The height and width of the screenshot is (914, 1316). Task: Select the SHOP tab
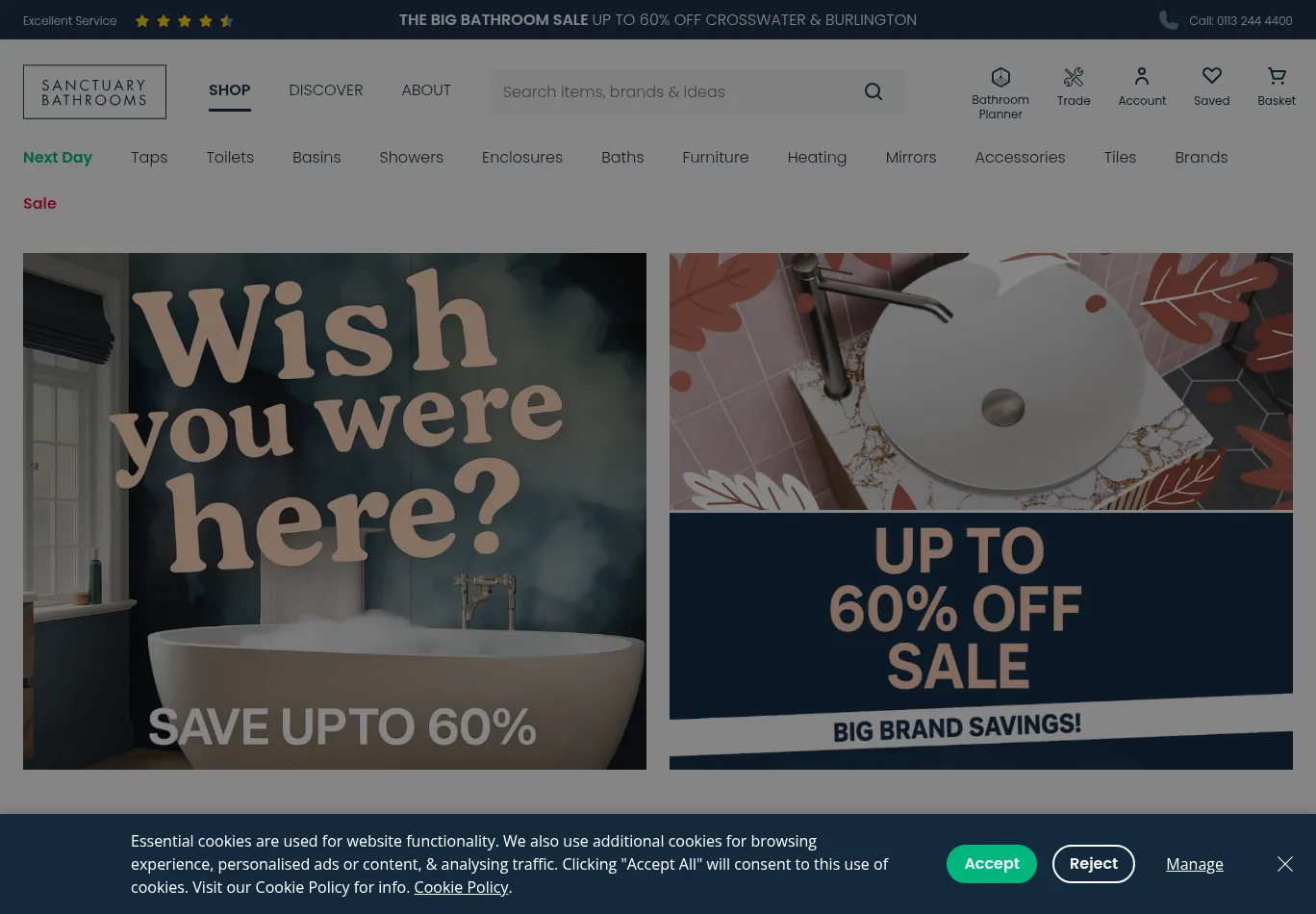(229, 90)
